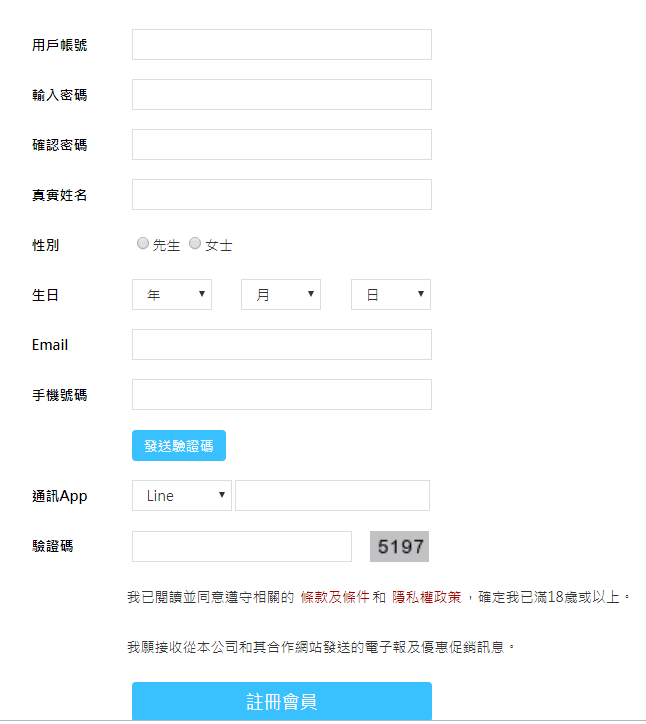Open the 年 birth year dropdown
This screenshot has width=646, height=724.
click(x=172, y=295)
